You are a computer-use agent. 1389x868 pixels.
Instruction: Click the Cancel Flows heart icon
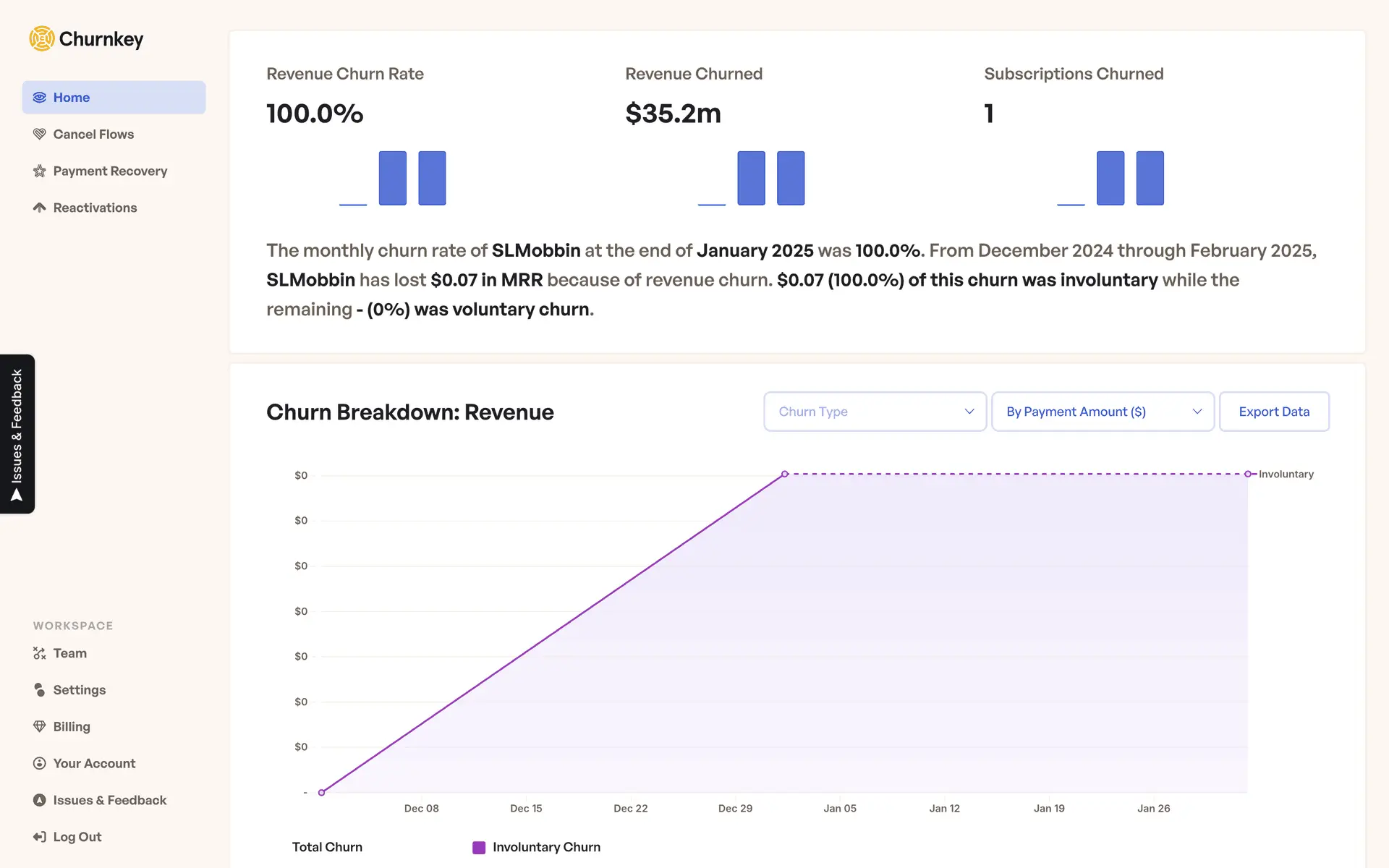(x=40, y=134)
